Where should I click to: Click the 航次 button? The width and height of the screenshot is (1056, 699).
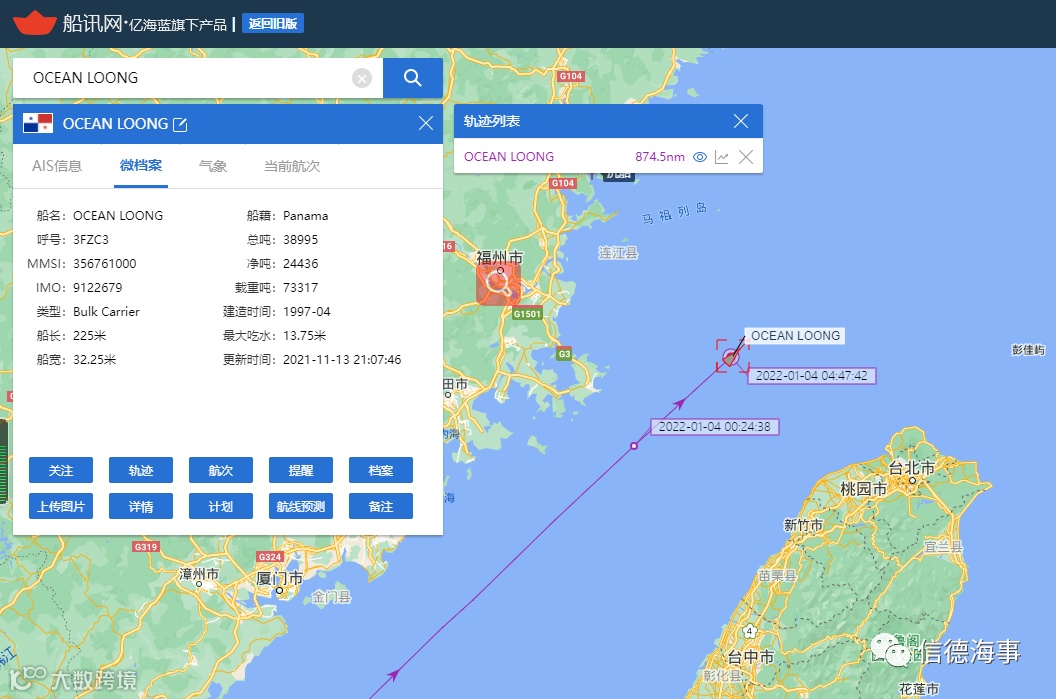point(221,470)
